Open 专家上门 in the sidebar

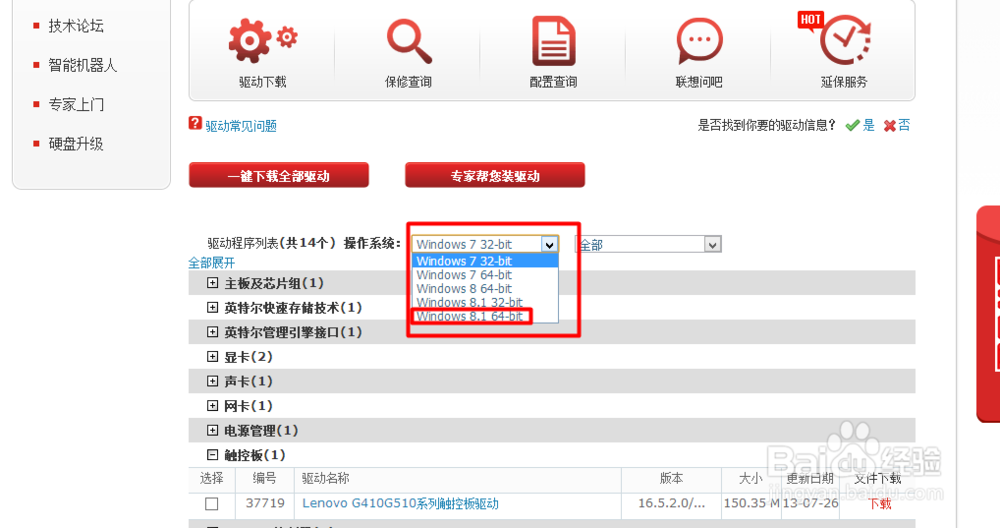[76, 105]
